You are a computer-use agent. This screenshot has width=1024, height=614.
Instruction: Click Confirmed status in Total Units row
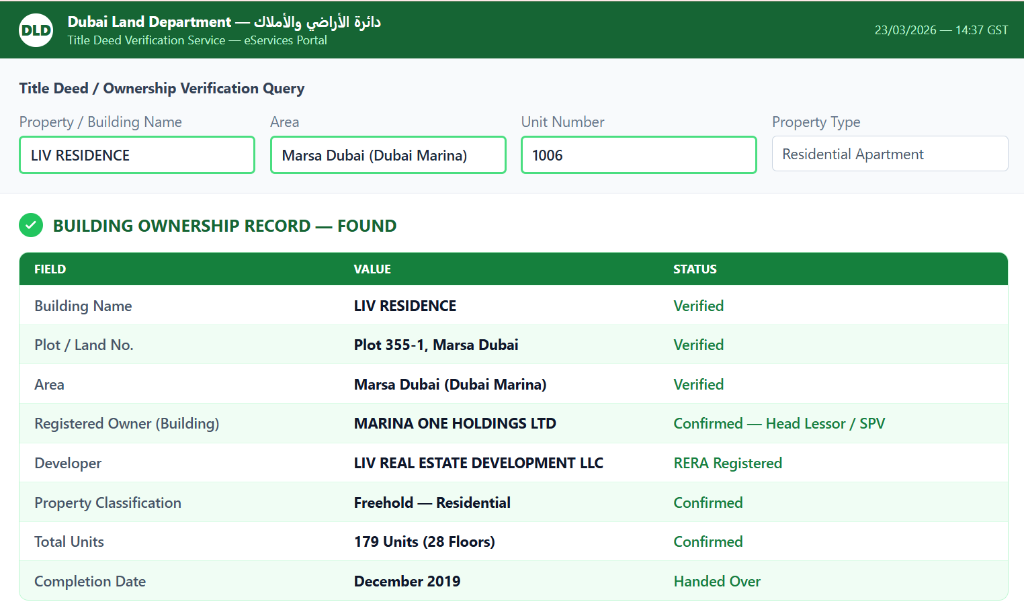point(708,542)
